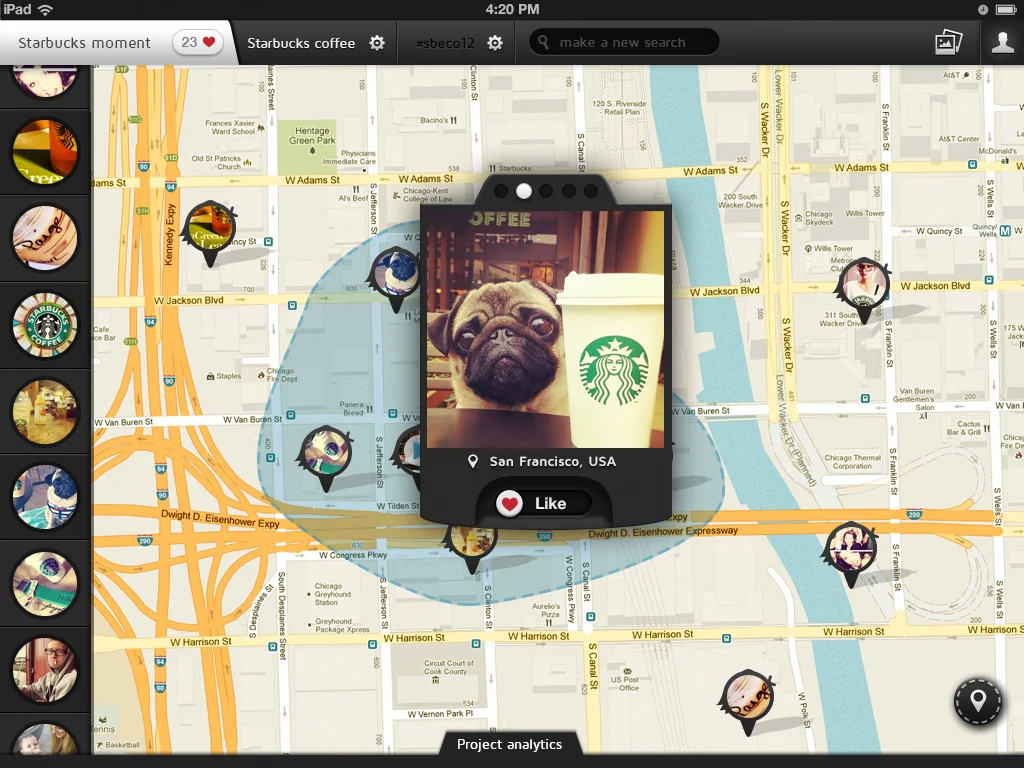Open sidebar Starbucks Coffee logo thumbnail
The width and height of the screenshot is (1024, 768).
click(x=45, y=325)
